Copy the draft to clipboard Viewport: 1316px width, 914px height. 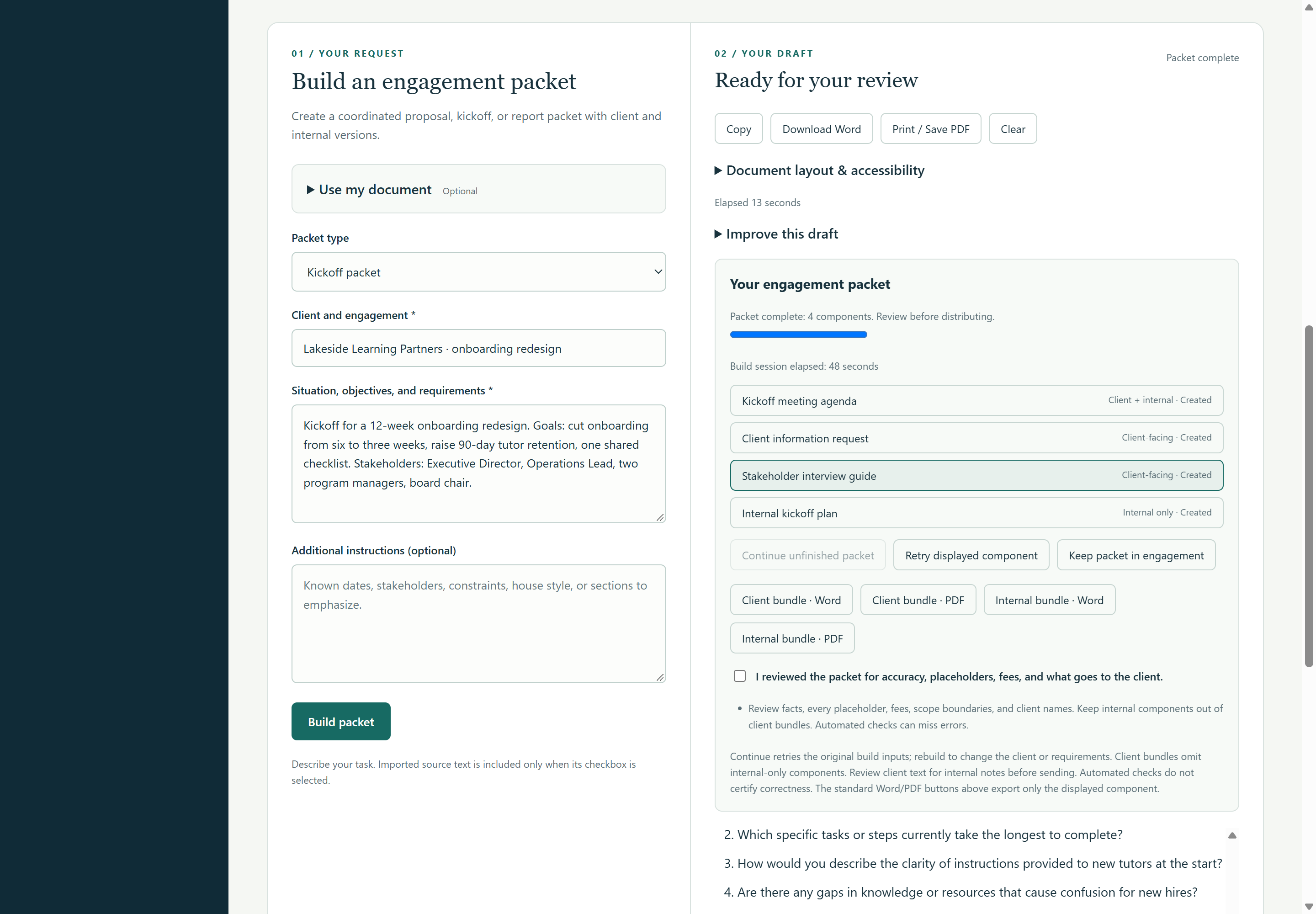click(738, 129)
